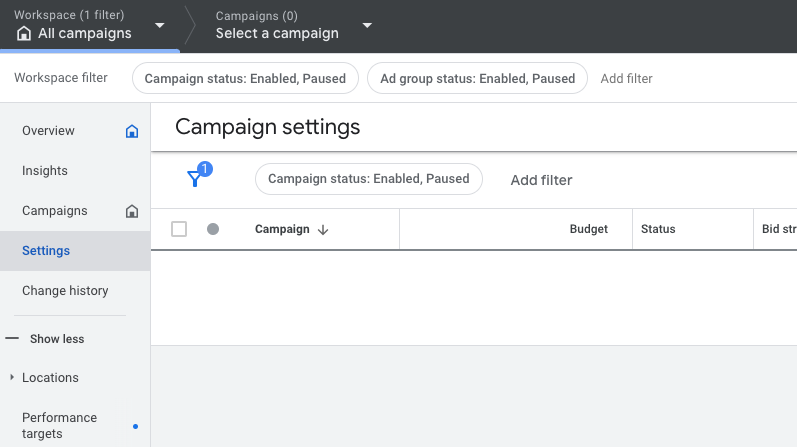Open Performance targets

(x=59, y=426)
